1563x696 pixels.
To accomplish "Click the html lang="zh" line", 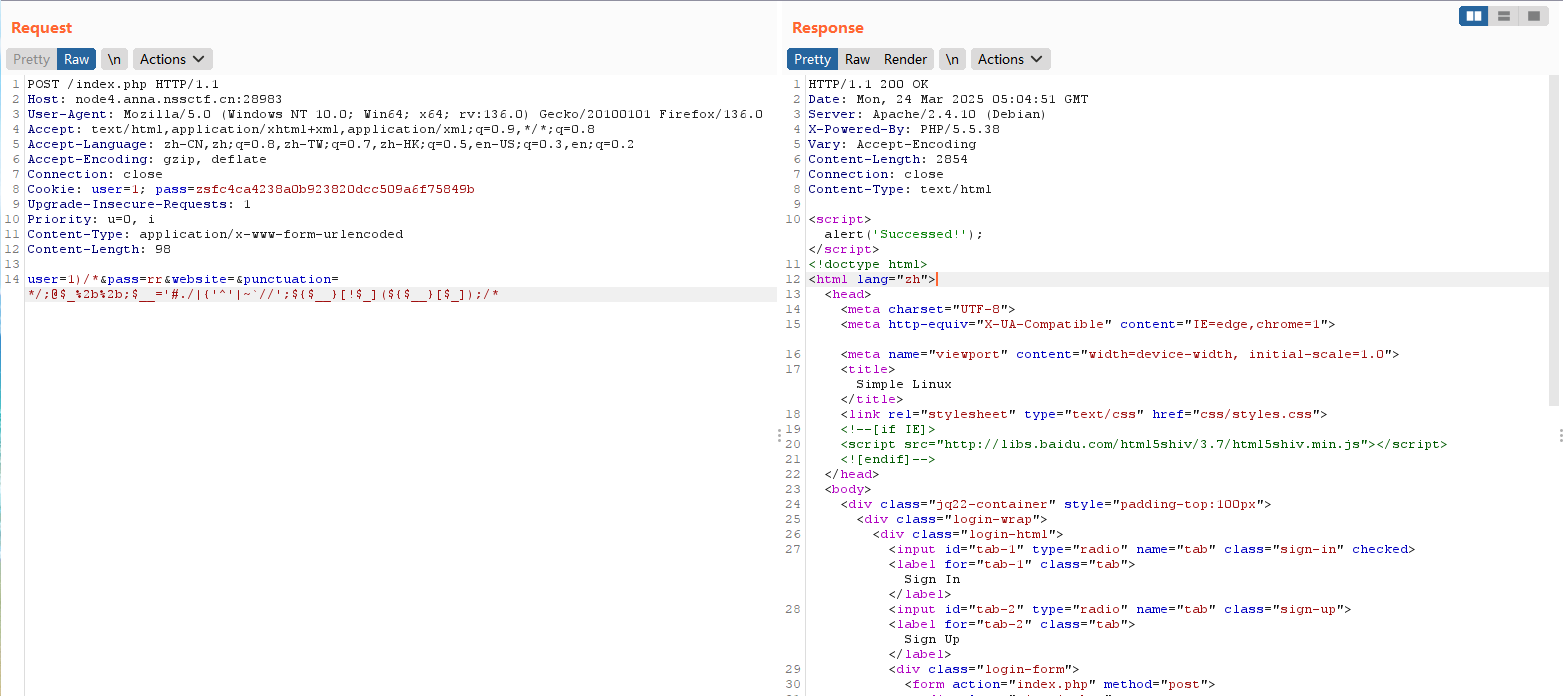I will [872, 279].
